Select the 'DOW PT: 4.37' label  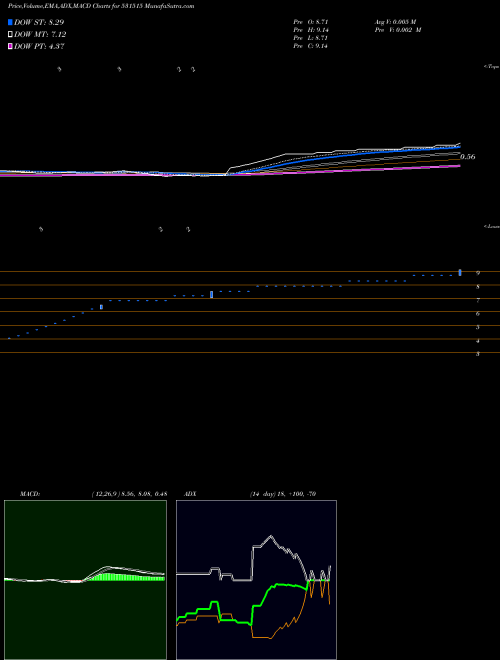click(x=39, y=47)
